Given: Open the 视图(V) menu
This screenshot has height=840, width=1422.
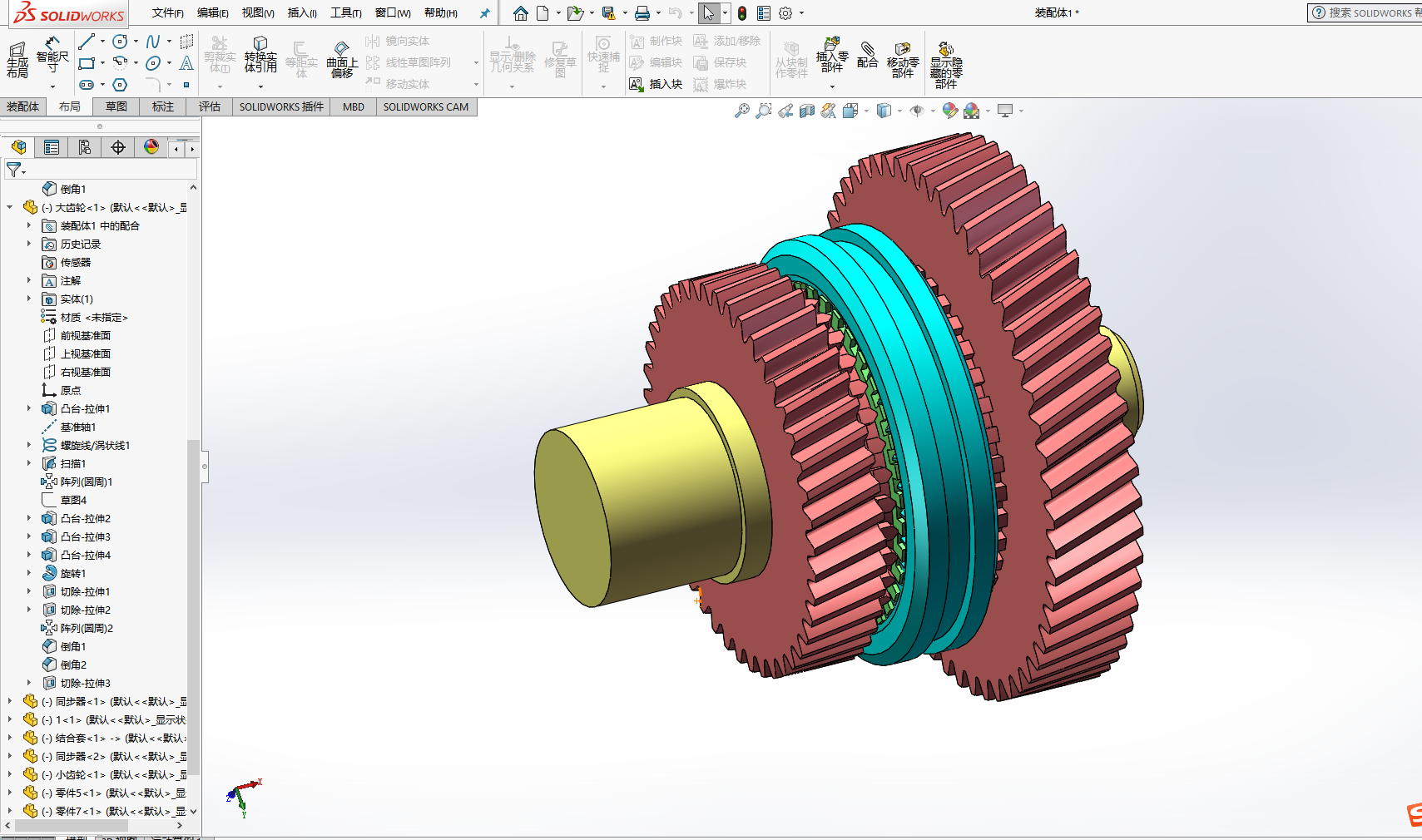Looking at the screenshot, I should 258,13.
